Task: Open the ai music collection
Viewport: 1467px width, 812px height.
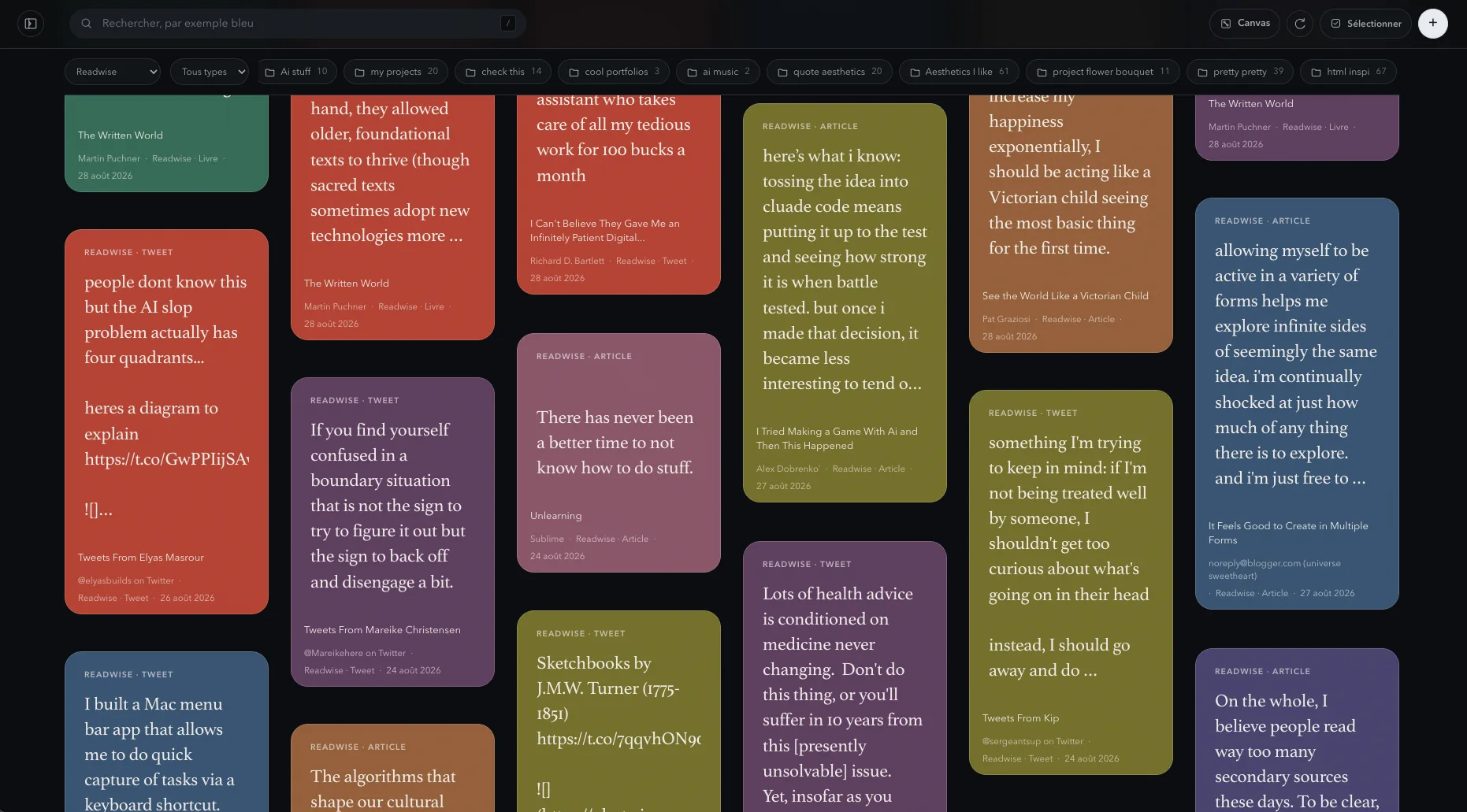Action: 719,72
